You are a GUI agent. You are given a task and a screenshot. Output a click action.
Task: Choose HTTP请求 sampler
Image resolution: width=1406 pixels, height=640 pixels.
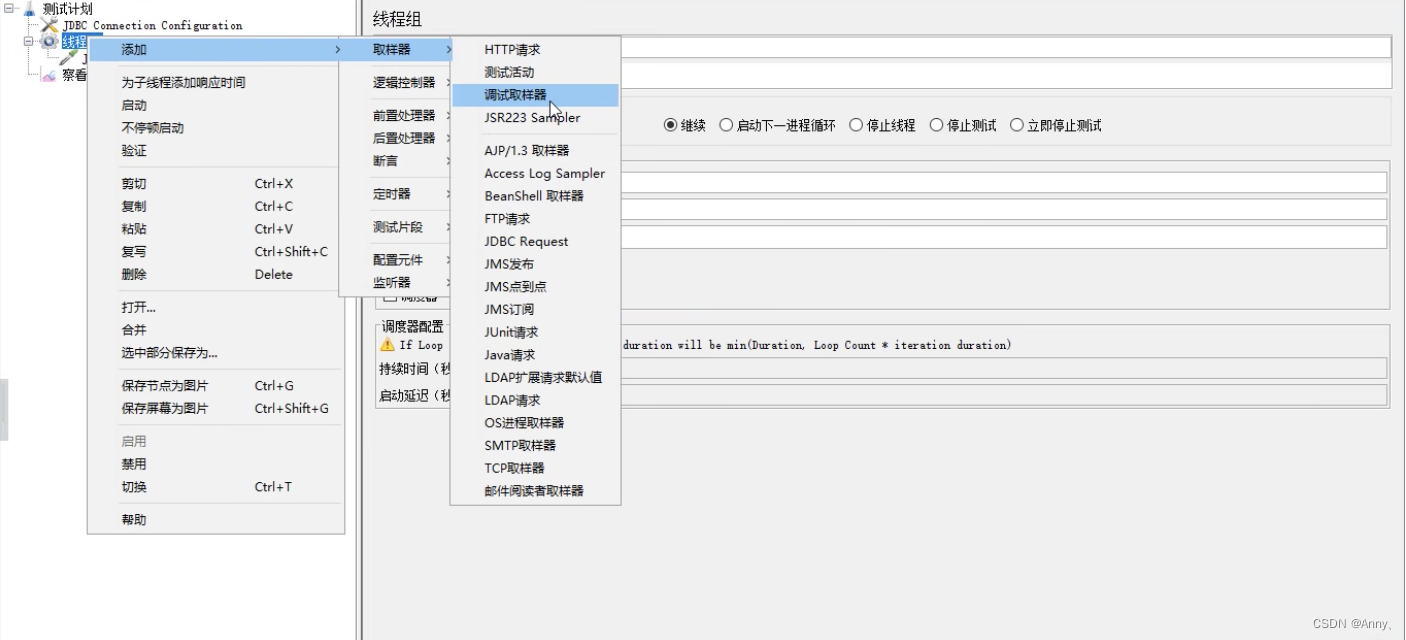pos(535,49)
